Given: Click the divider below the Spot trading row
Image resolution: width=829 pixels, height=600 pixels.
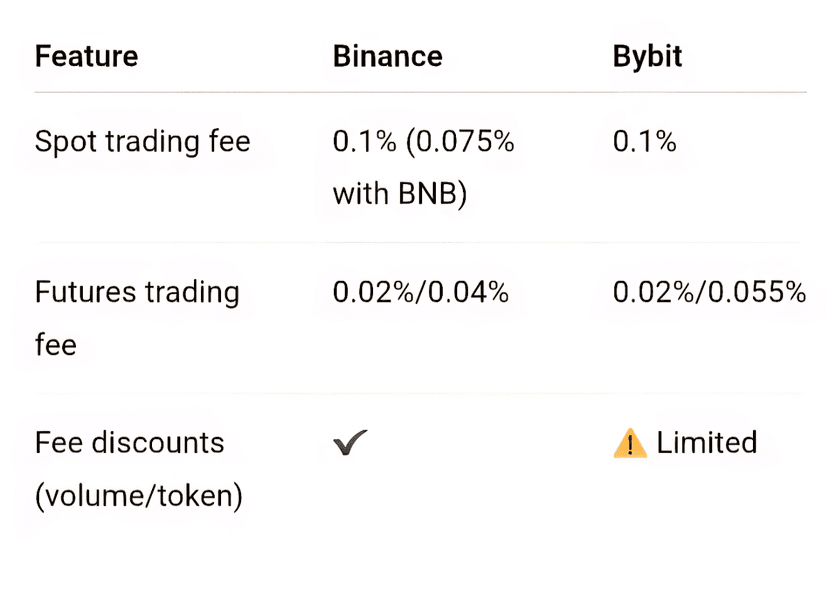Looking at the screenshot, I should (420, 242).
